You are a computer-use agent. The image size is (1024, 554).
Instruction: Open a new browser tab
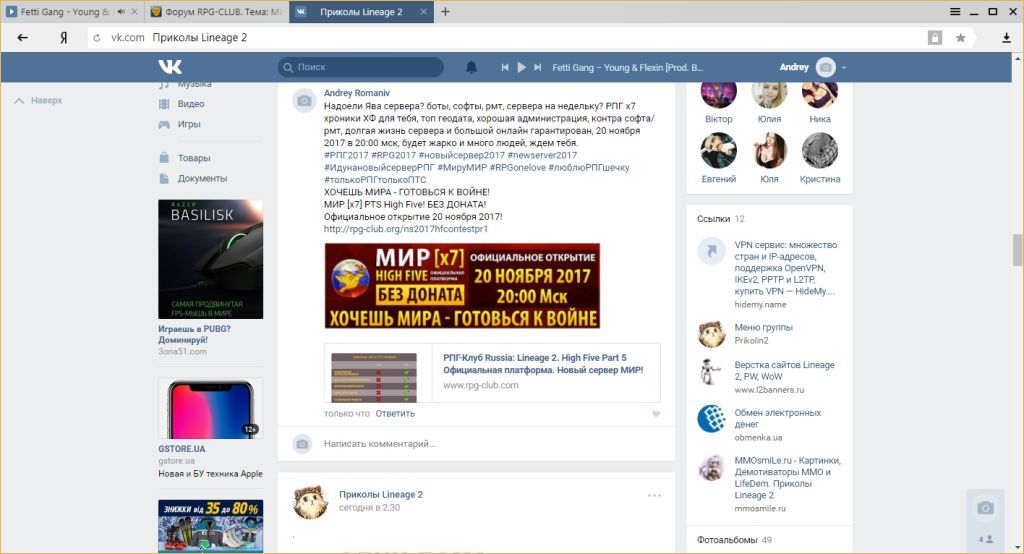pos(445,12)
